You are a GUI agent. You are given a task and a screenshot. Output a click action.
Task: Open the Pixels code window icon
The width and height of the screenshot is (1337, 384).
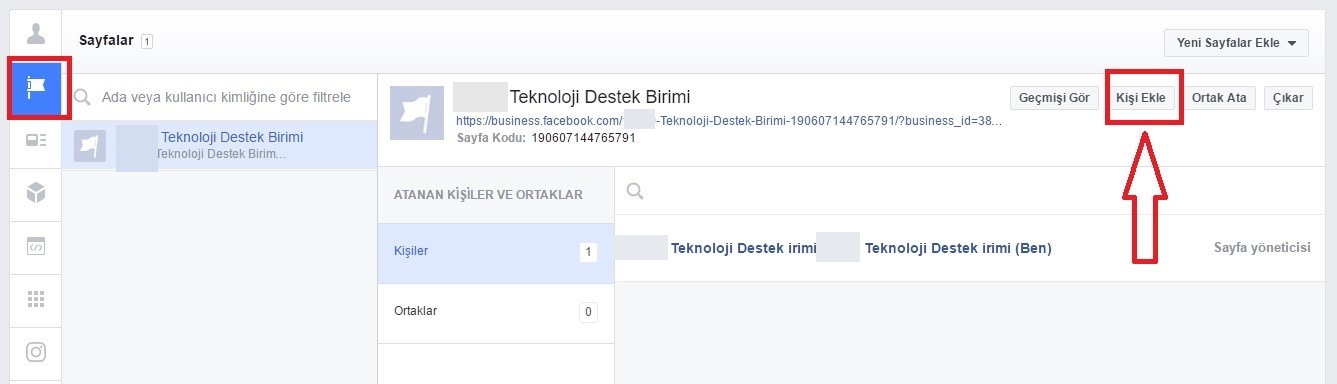point(36,245)
